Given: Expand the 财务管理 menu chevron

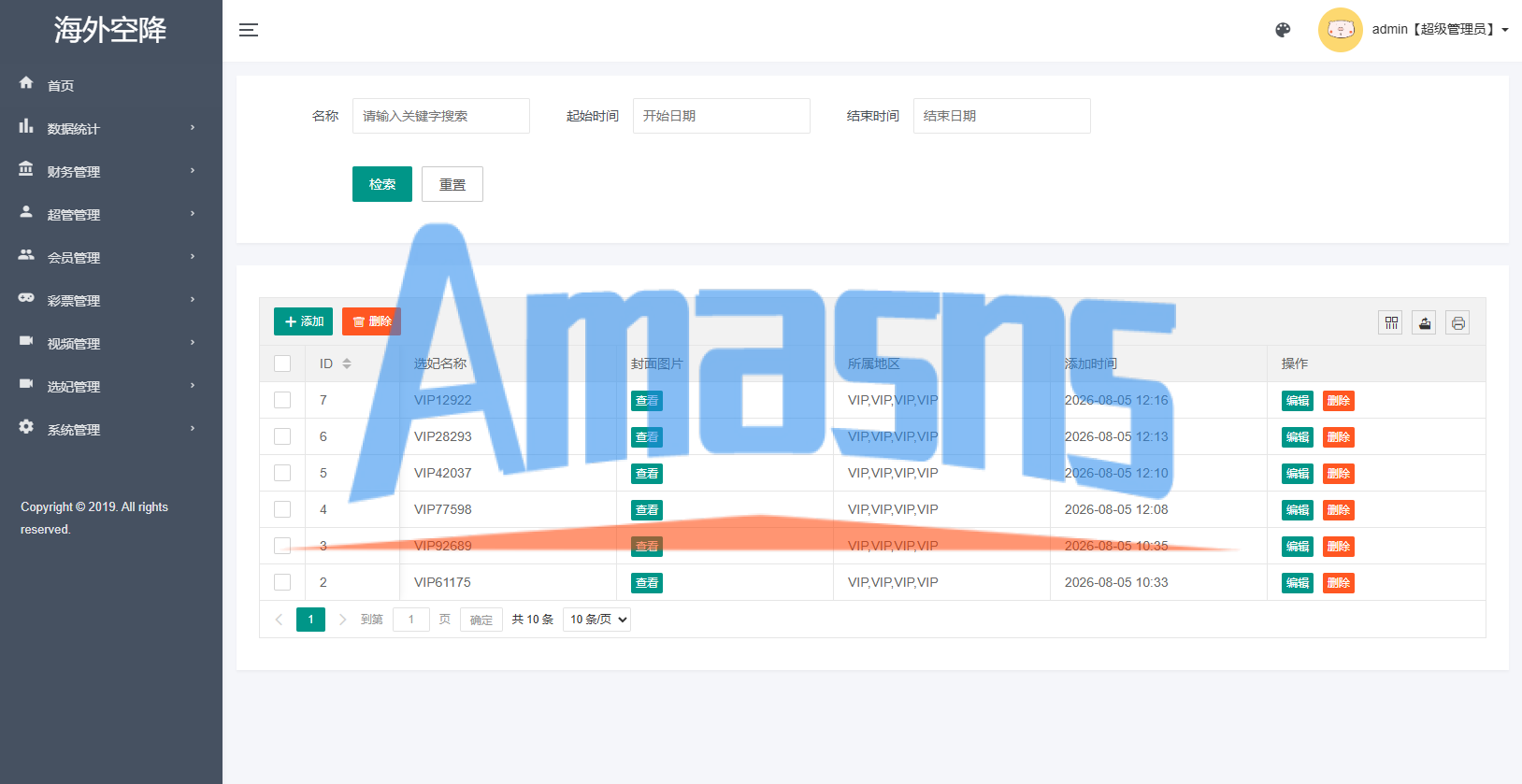Looking at the screenshot, I should click(x=193, y=171).
